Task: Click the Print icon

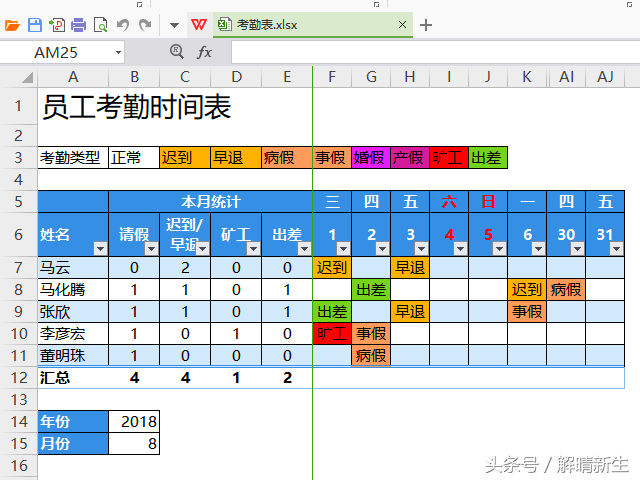Action: 78,25
